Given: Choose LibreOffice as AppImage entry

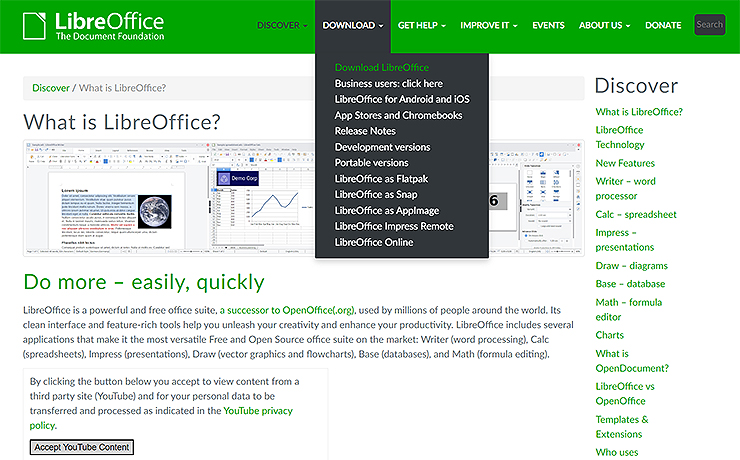Looking at the screenshot, I should coord(387,210).
